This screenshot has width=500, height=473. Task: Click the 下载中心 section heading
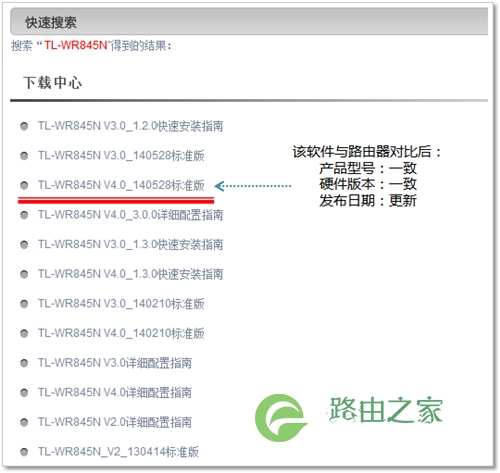click(x=52, y=83)
